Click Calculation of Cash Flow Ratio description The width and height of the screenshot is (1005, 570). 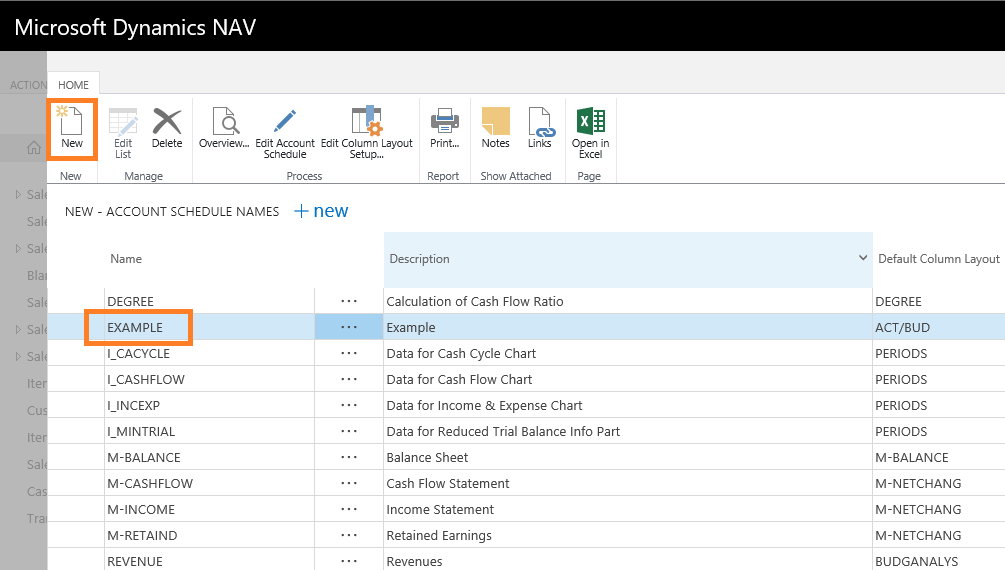(x=474, y=301)
